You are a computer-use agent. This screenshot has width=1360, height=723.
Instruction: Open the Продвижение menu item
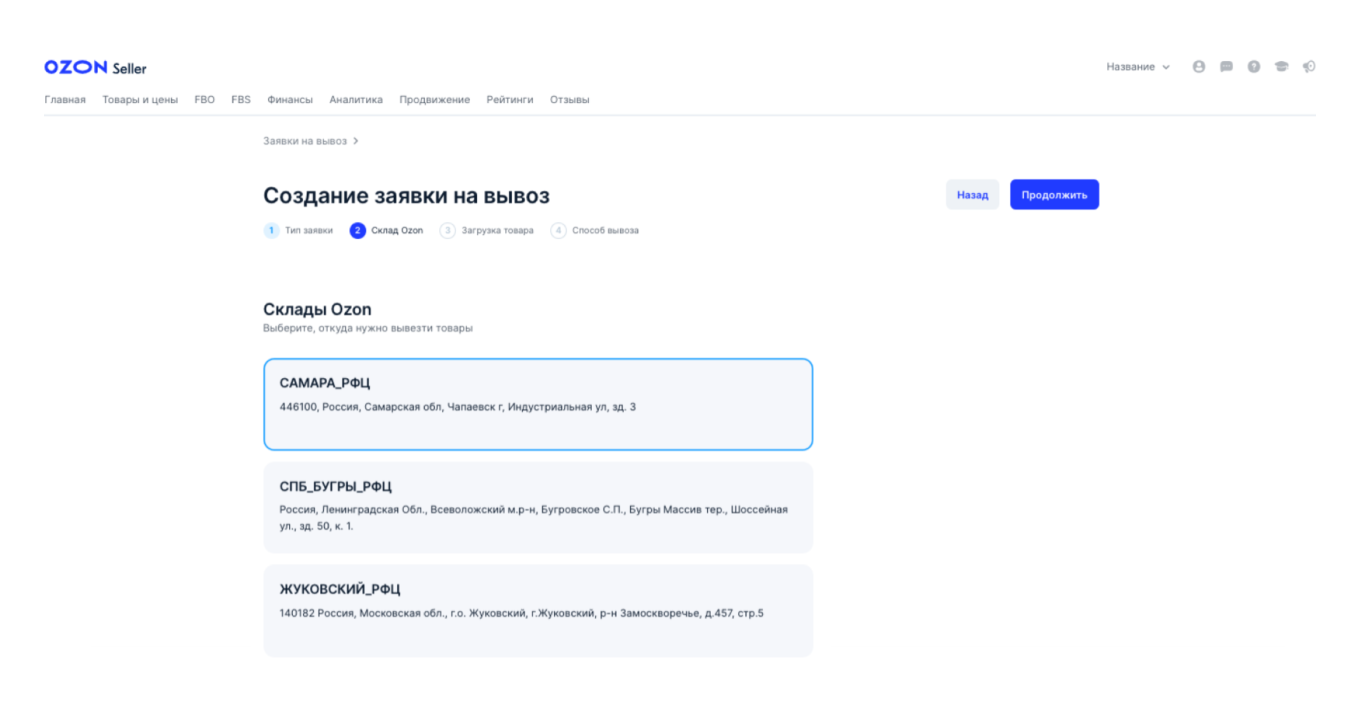click(x=435, y=100)
